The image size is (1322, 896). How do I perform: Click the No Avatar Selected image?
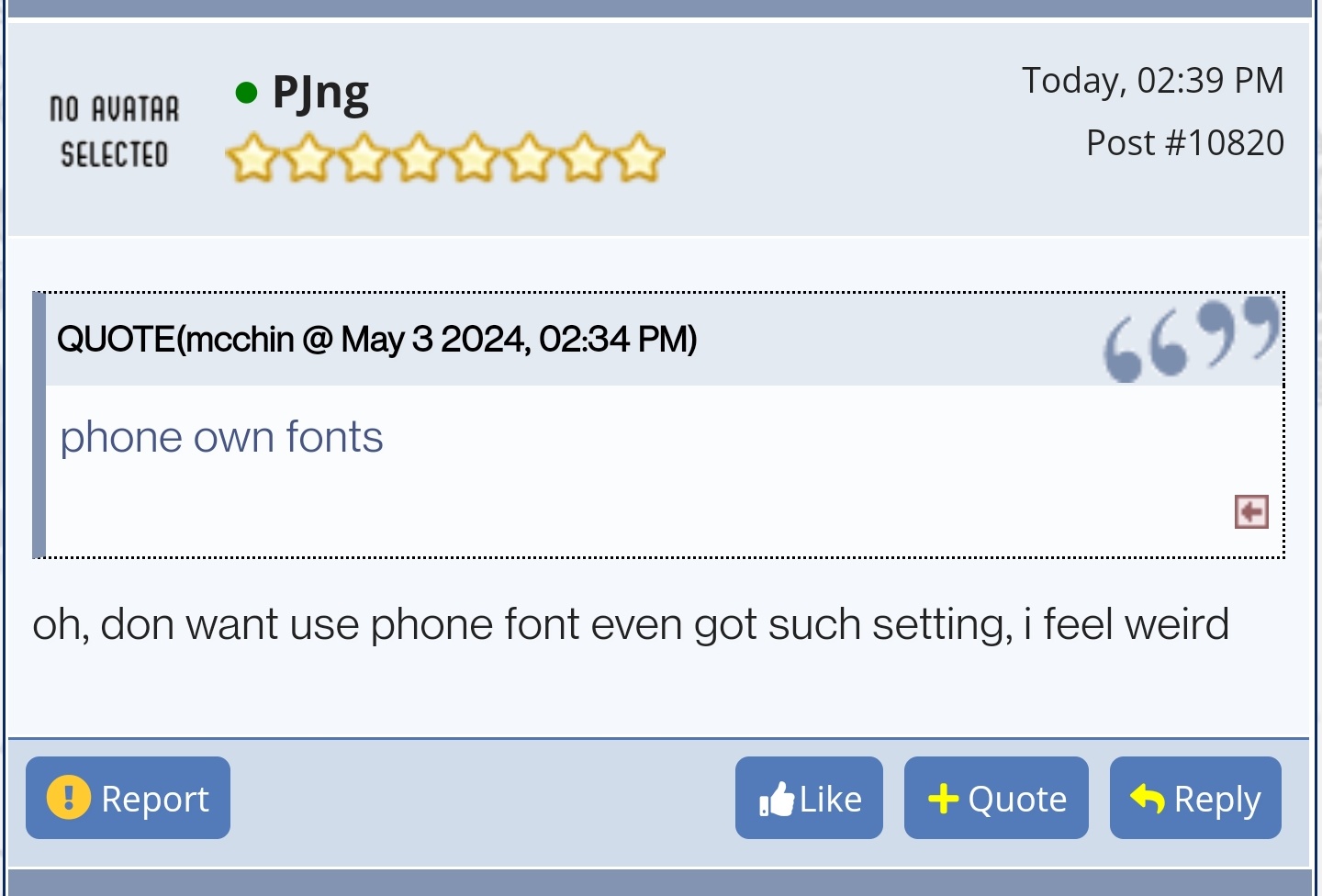point(114,131)
